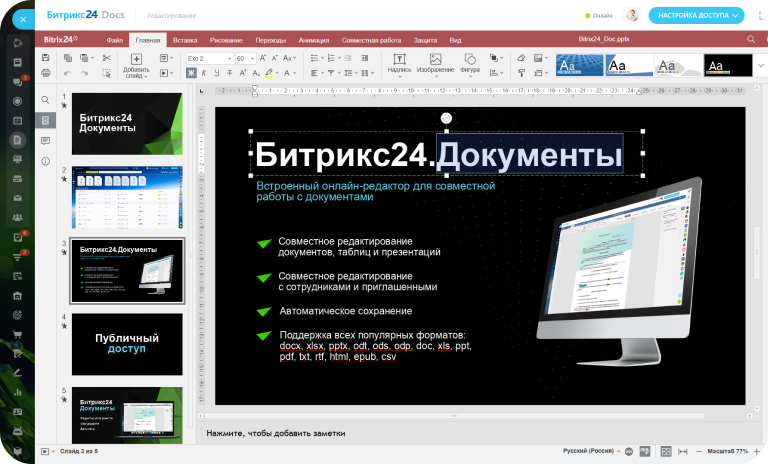Toggle italic formatting (К)
The width and height of the screenshot is (768, 464).
(203, 73)
